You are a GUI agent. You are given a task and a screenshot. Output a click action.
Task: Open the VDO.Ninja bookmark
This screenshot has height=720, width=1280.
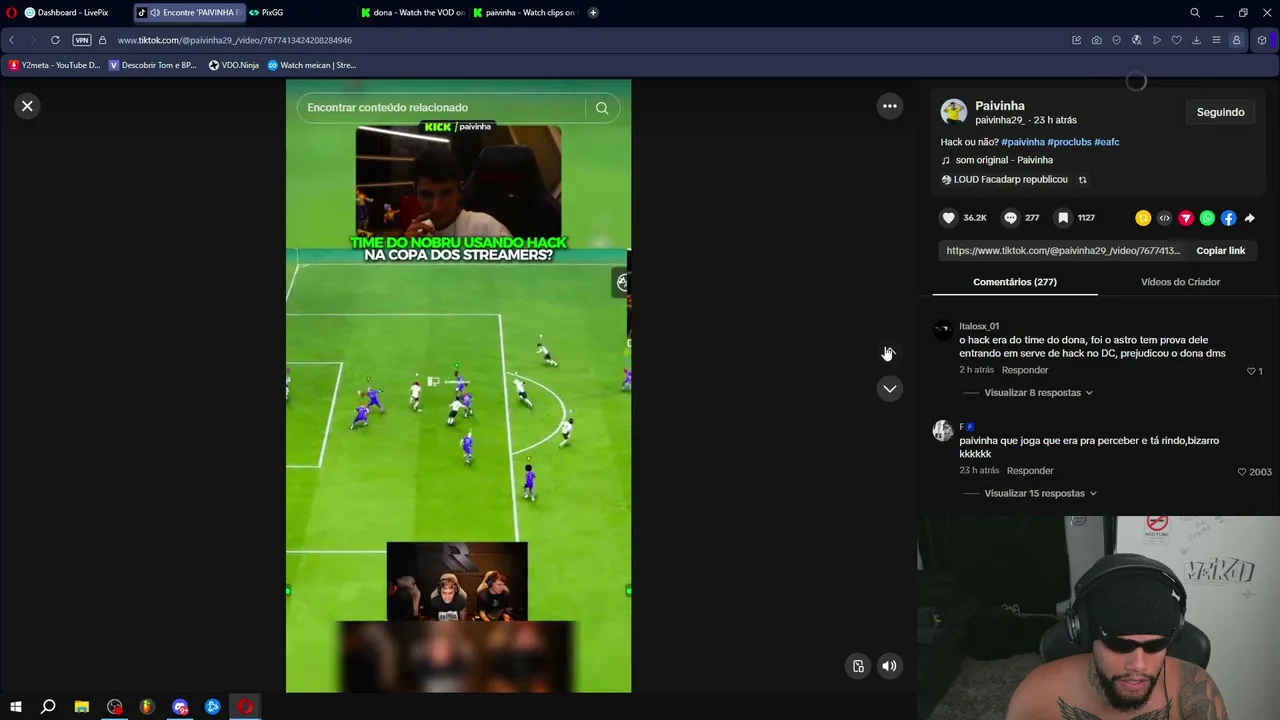(234, 65)
